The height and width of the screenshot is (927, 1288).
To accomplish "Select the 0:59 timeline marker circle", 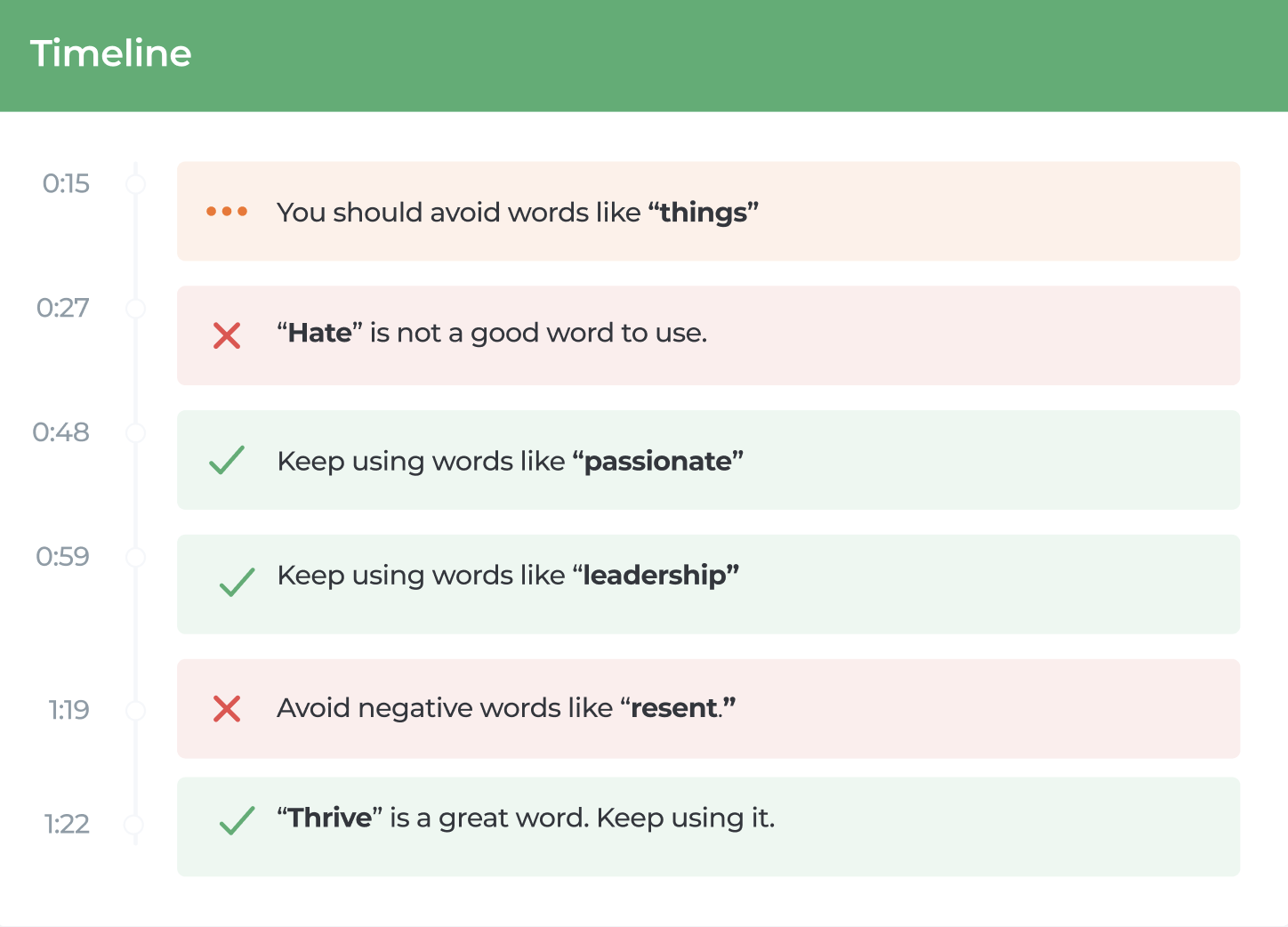I will click(135, 558).
